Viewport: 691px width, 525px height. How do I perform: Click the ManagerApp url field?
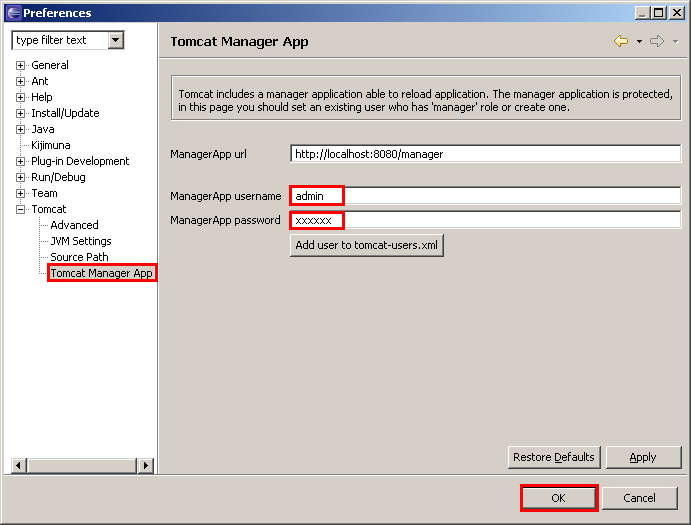pos(485,154)
